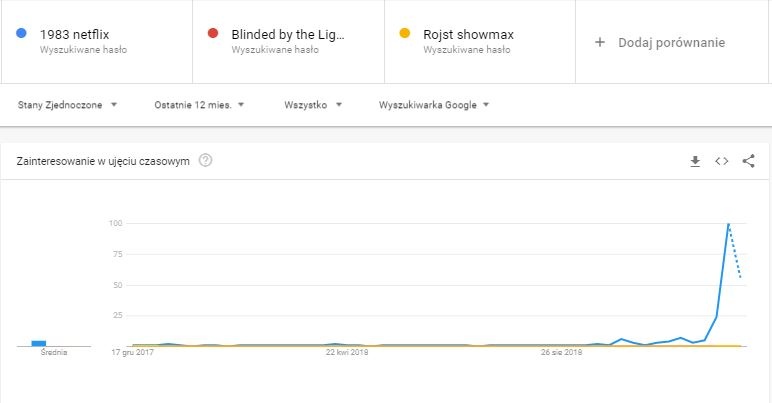Click the blue Średnia average bar
The height and width of the screenshot is (403, 772).
point(39,343)
